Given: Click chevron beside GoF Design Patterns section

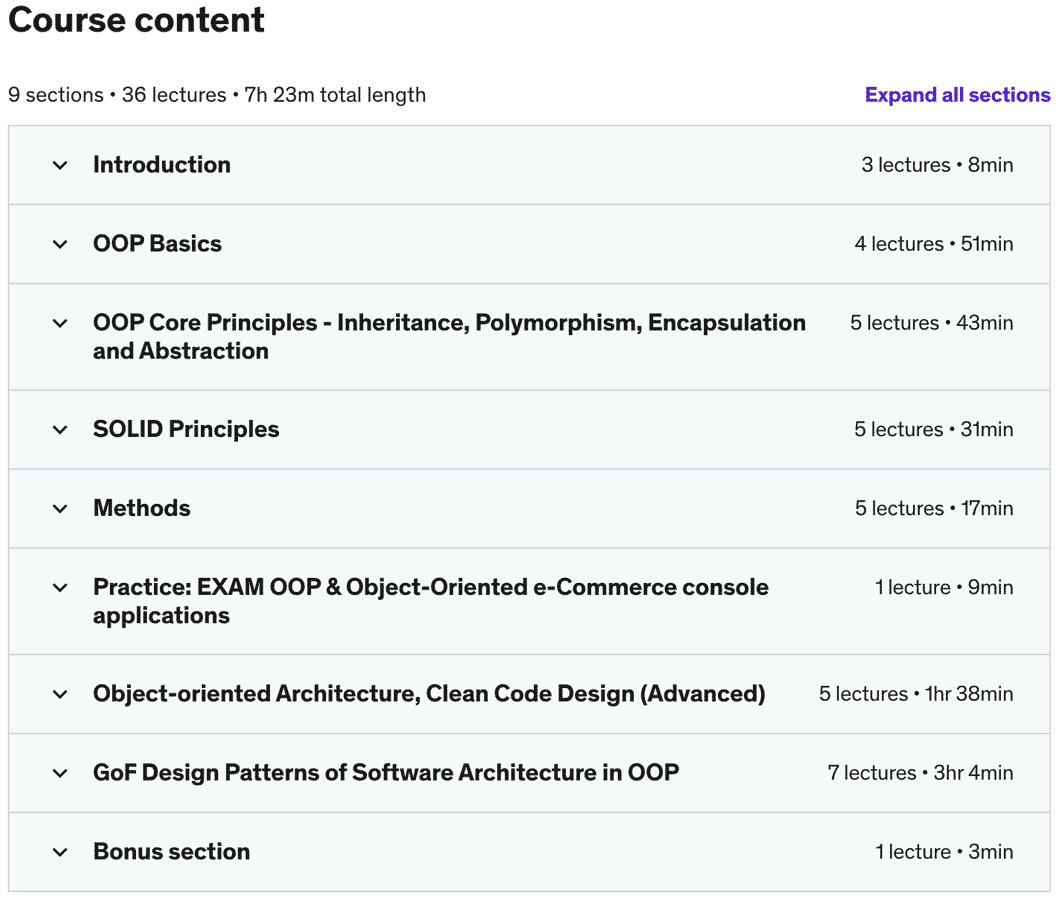Looking at the screenshot, I should pos(60,773).
